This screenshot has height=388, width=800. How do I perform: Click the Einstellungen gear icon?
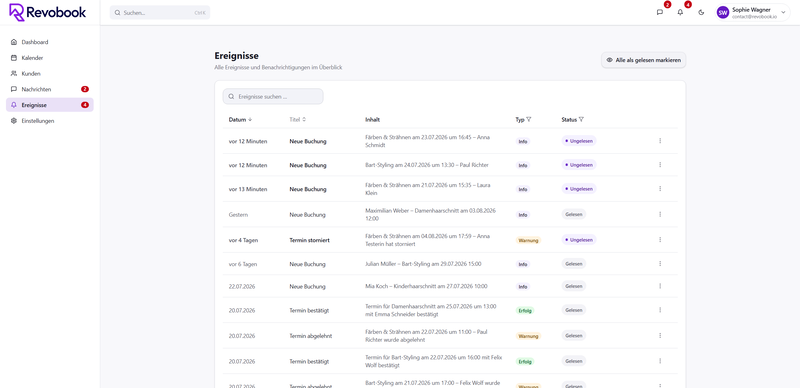click(x=14, y=121)
